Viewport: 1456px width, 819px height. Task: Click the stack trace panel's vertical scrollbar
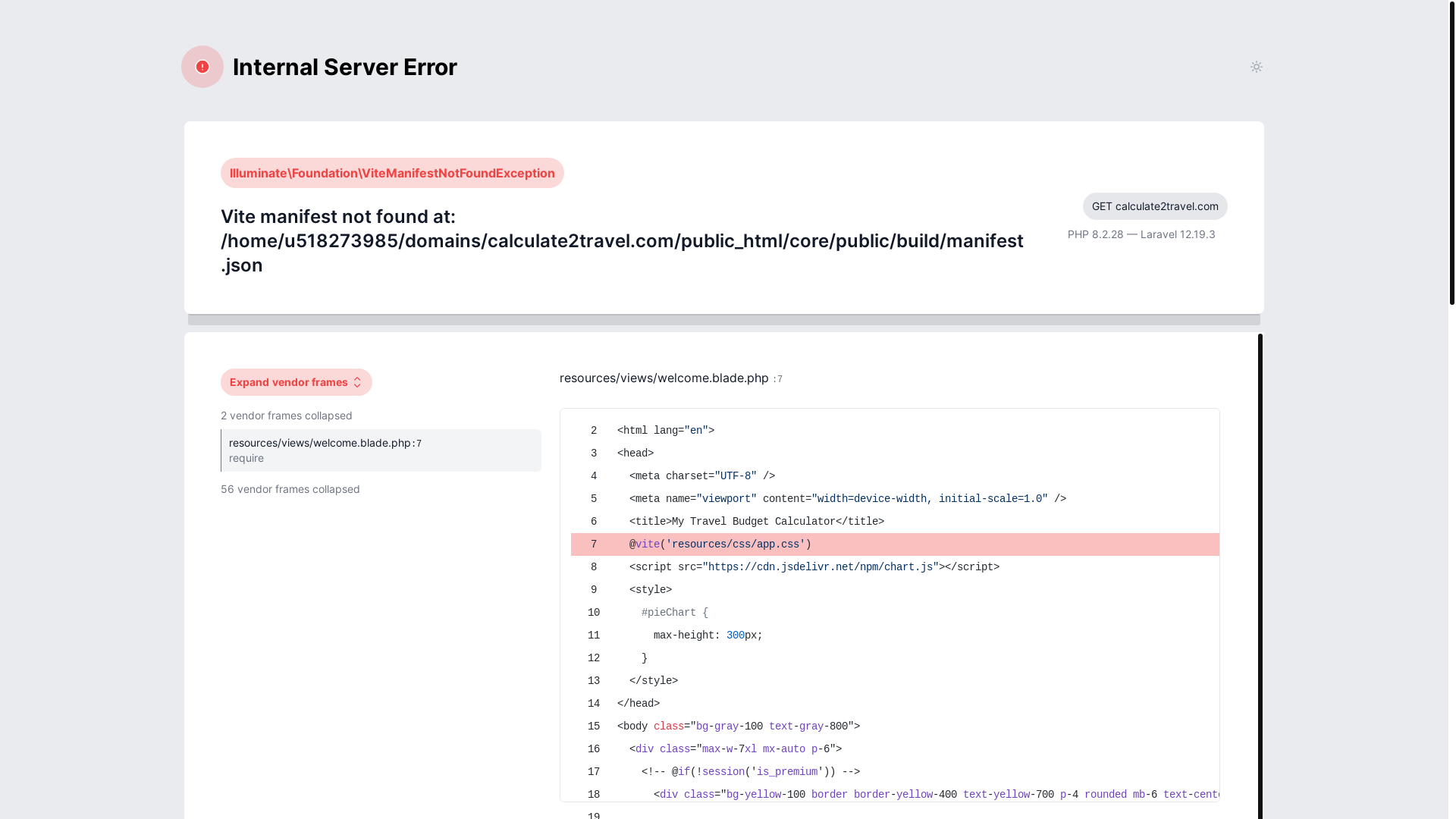pos(1260,576)
